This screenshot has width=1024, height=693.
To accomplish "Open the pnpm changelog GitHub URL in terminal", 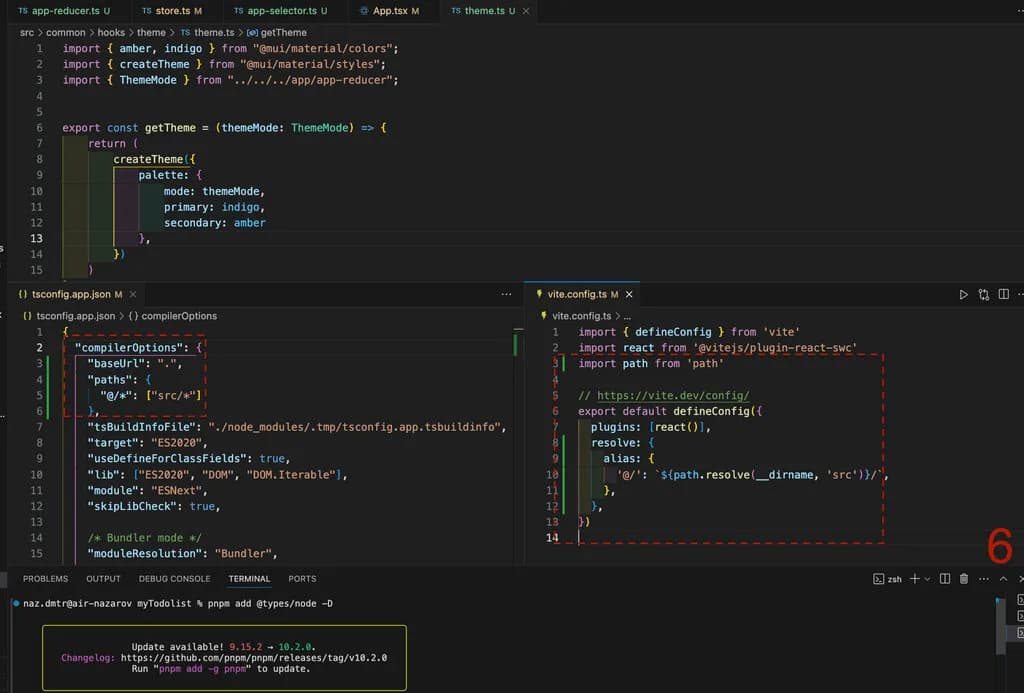I will pyautogui.click(x=253, y=658).
